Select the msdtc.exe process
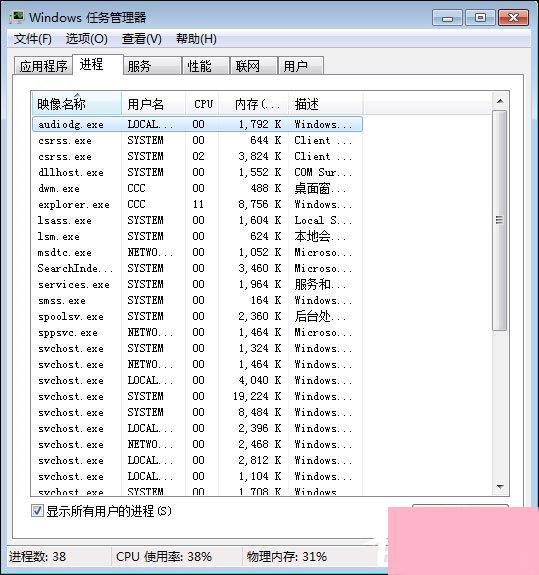 pyautogui.click(x=197, y=252)
